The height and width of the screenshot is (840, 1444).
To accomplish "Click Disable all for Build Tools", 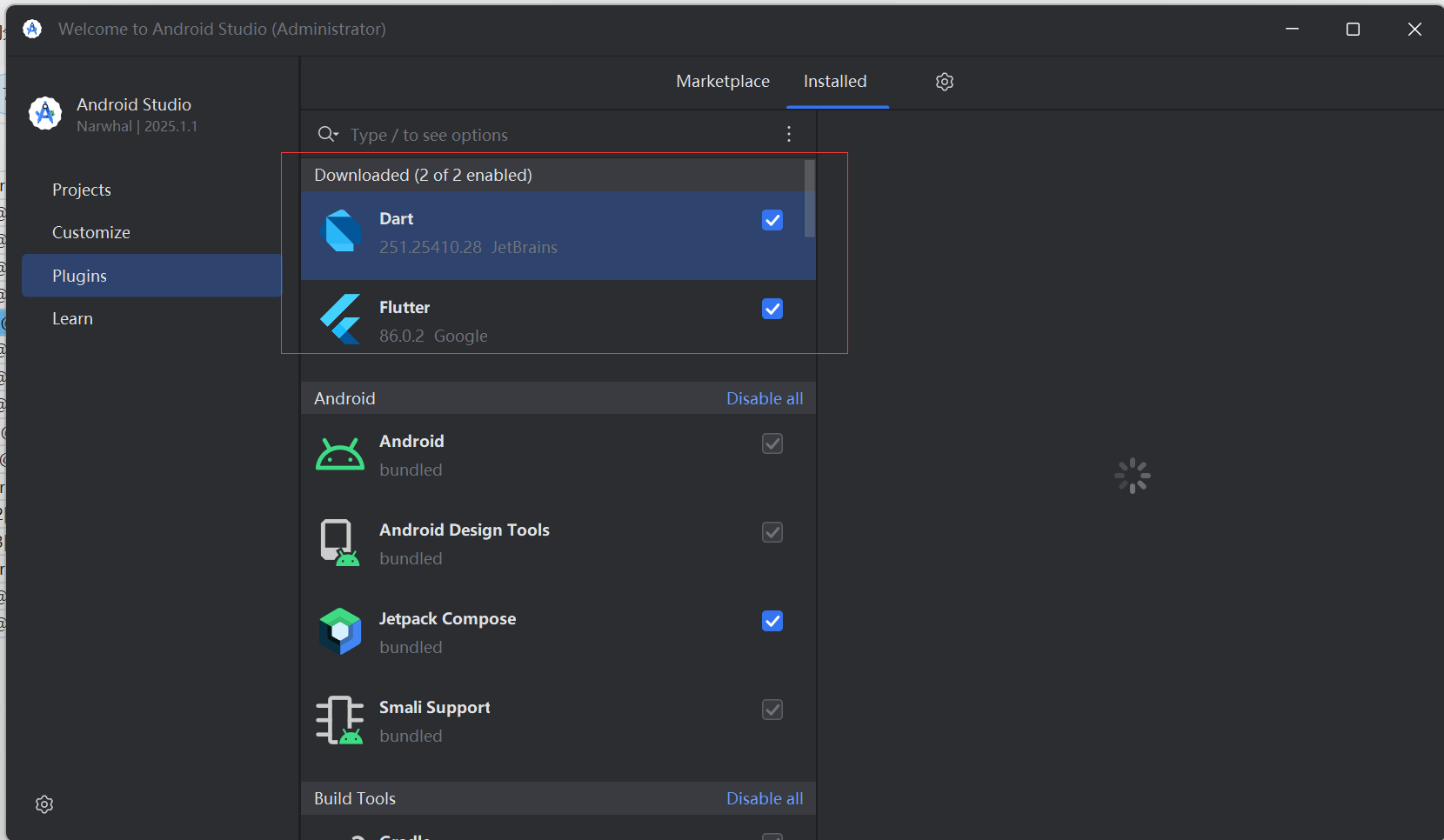I will click(765, 798).
